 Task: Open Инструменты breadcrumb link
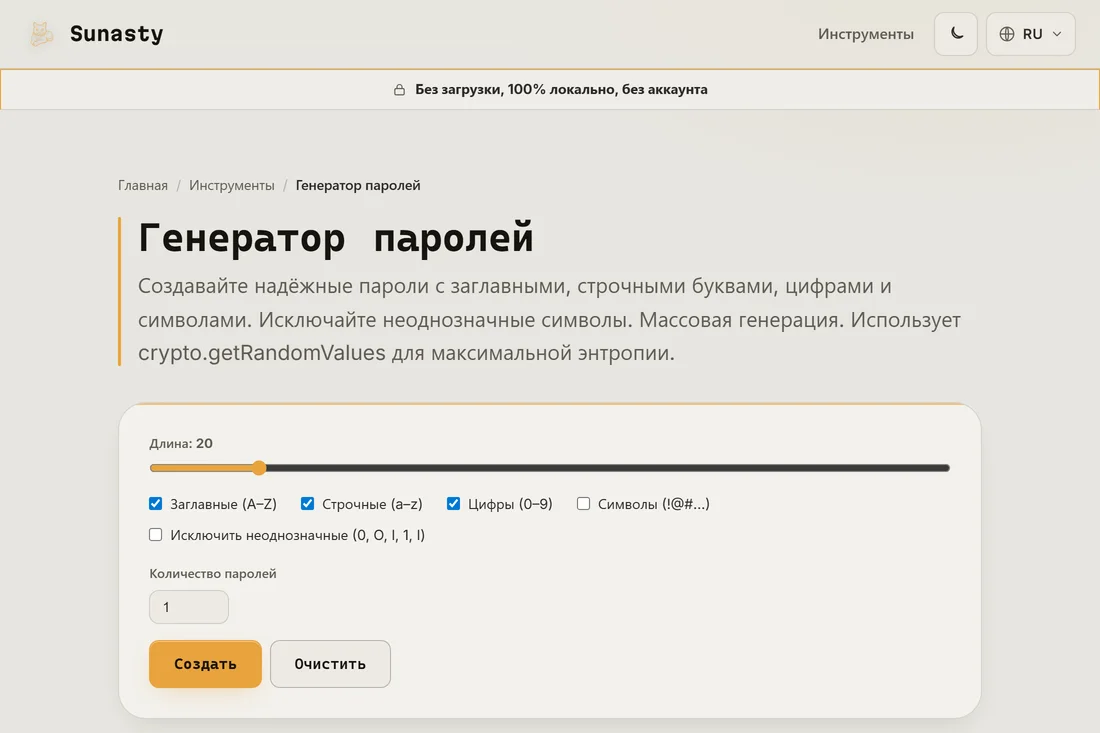click(232, 185)
